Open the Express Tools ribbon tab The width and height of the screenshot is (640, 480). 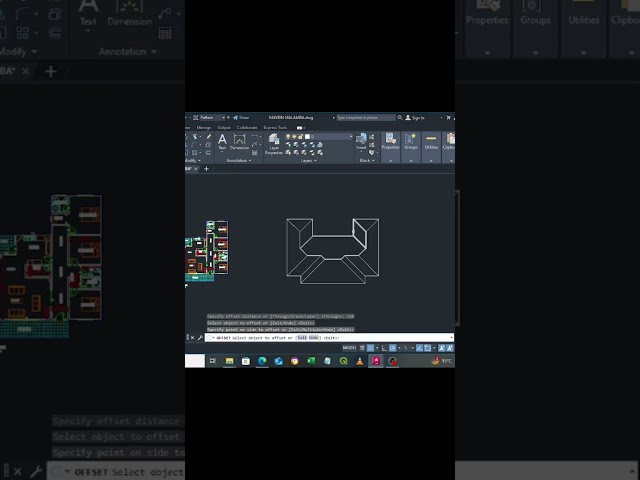coord(275,128)
